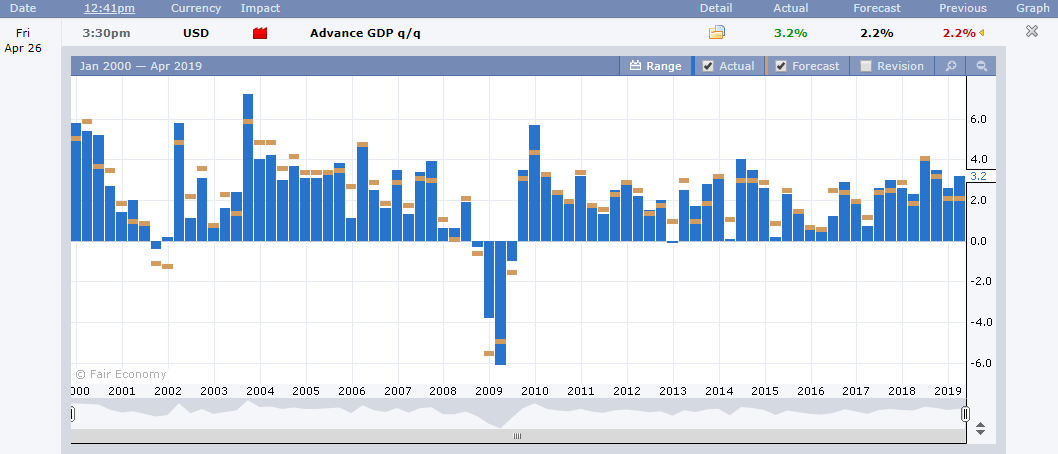The height and width of the screenshot is (454, 1058).
Task: Enable the Revision checkbox
Action: pos(866,66)
